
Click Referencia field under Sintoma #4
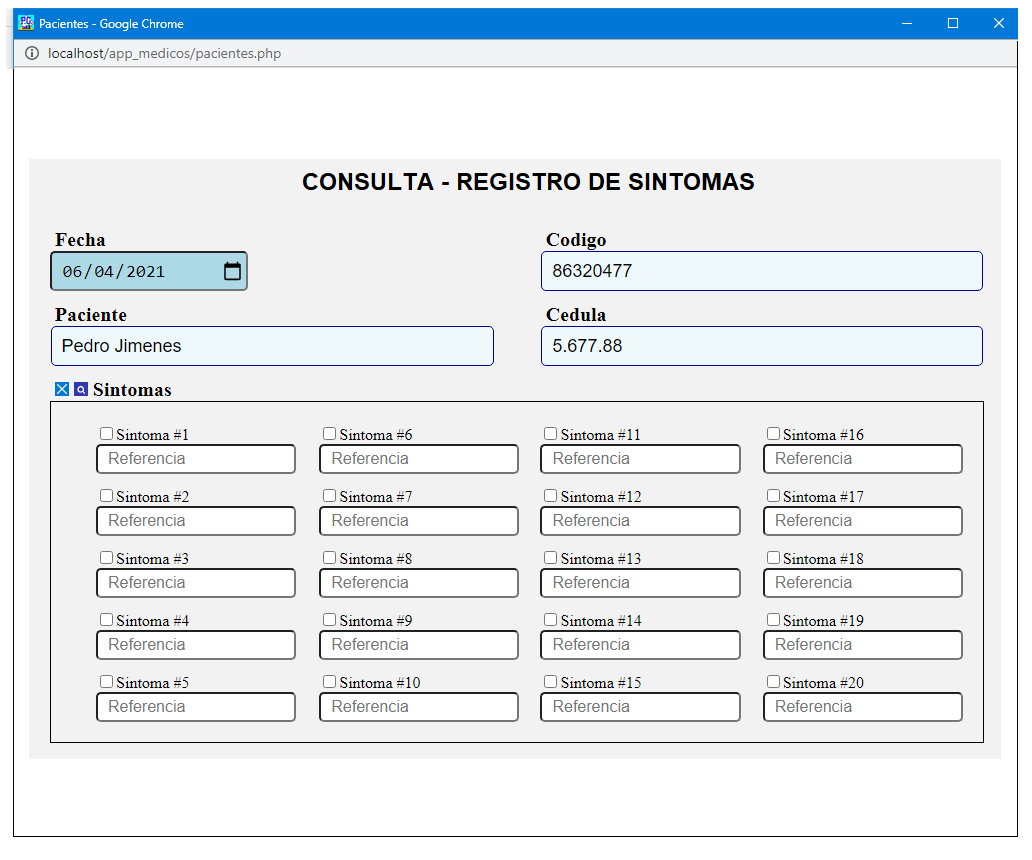195,644
